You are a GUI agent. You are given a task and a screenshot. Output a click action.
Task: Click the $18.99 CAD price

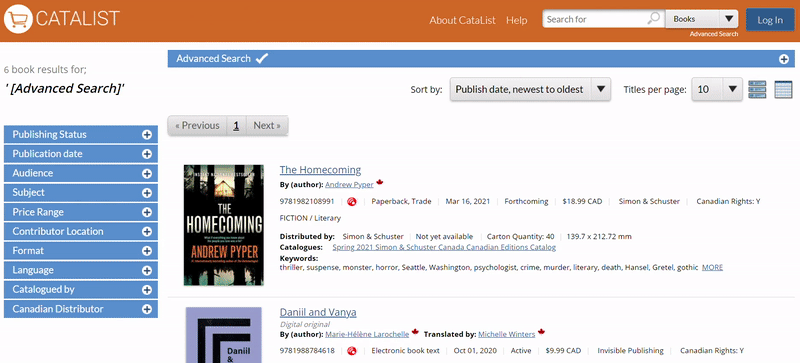pos(582,202)
